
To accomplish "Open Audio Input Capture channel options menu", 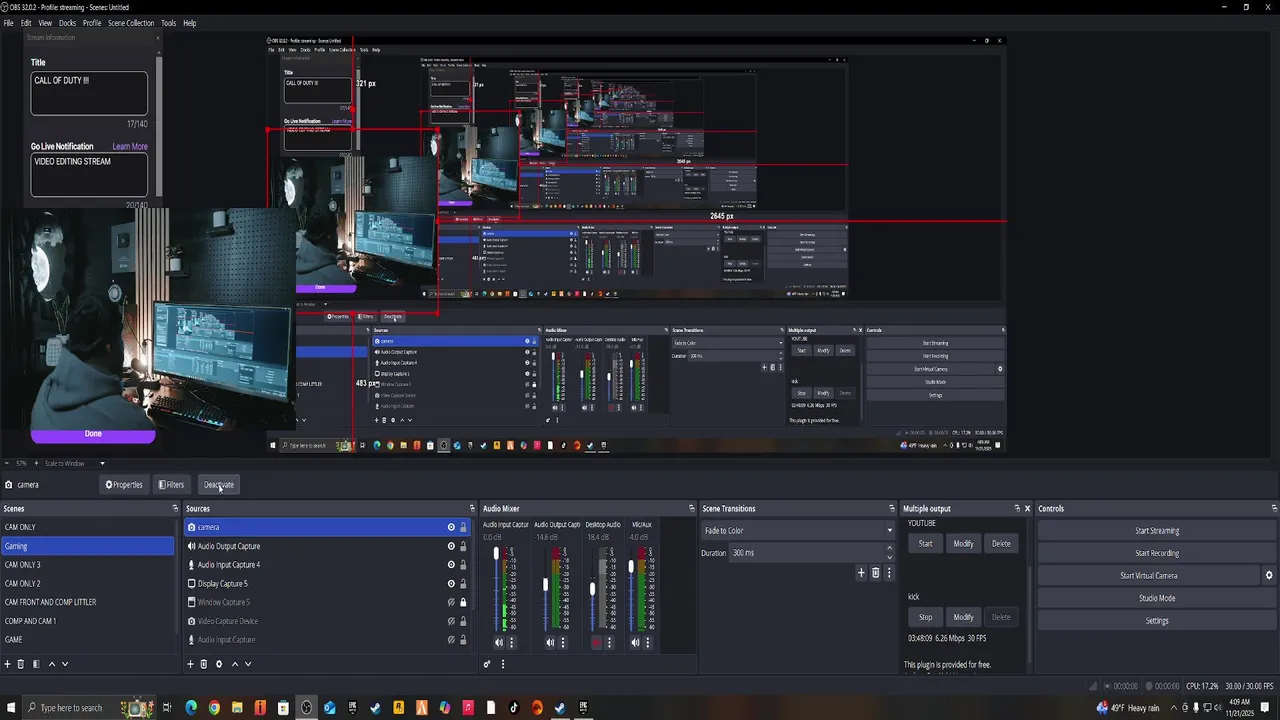I will tap(511, 643).
